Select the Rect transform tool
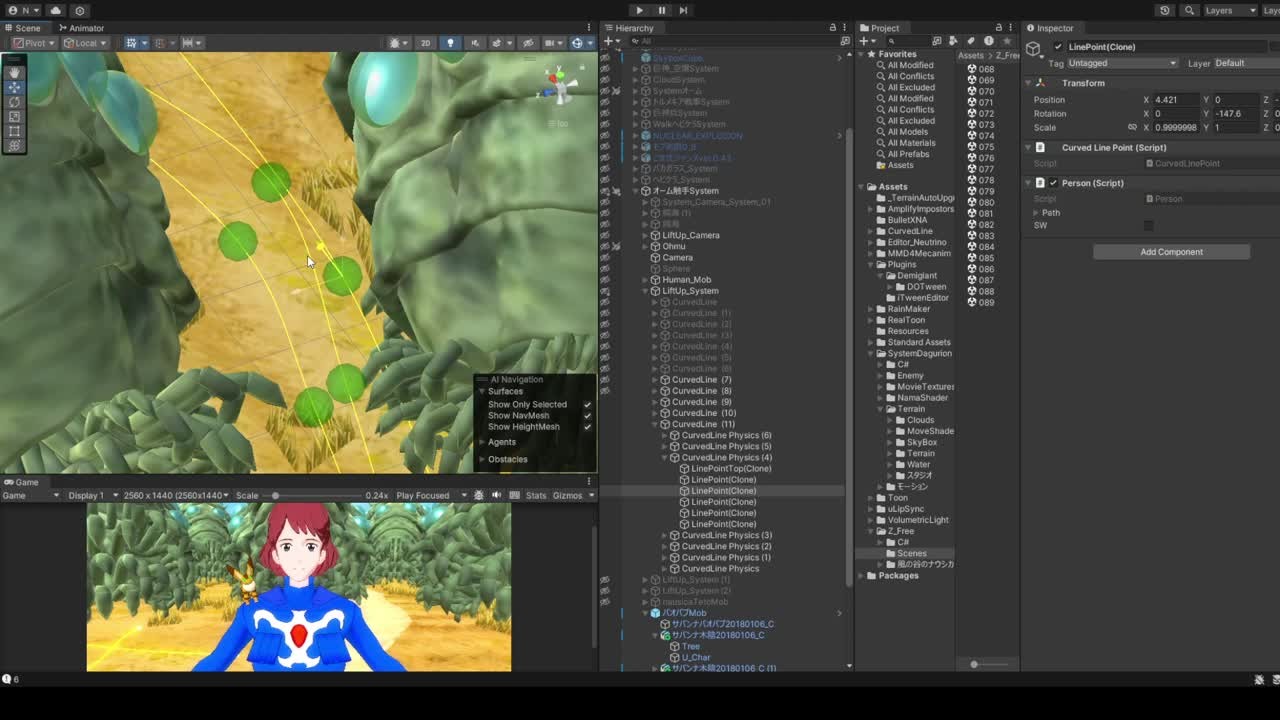Viewport: 1280px width, 720px height. coord(14,131)
